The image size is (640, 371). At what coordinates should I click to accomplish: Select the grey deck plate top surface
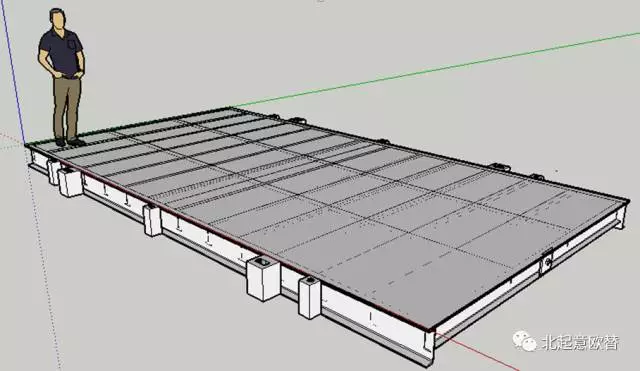click(327, 204)
